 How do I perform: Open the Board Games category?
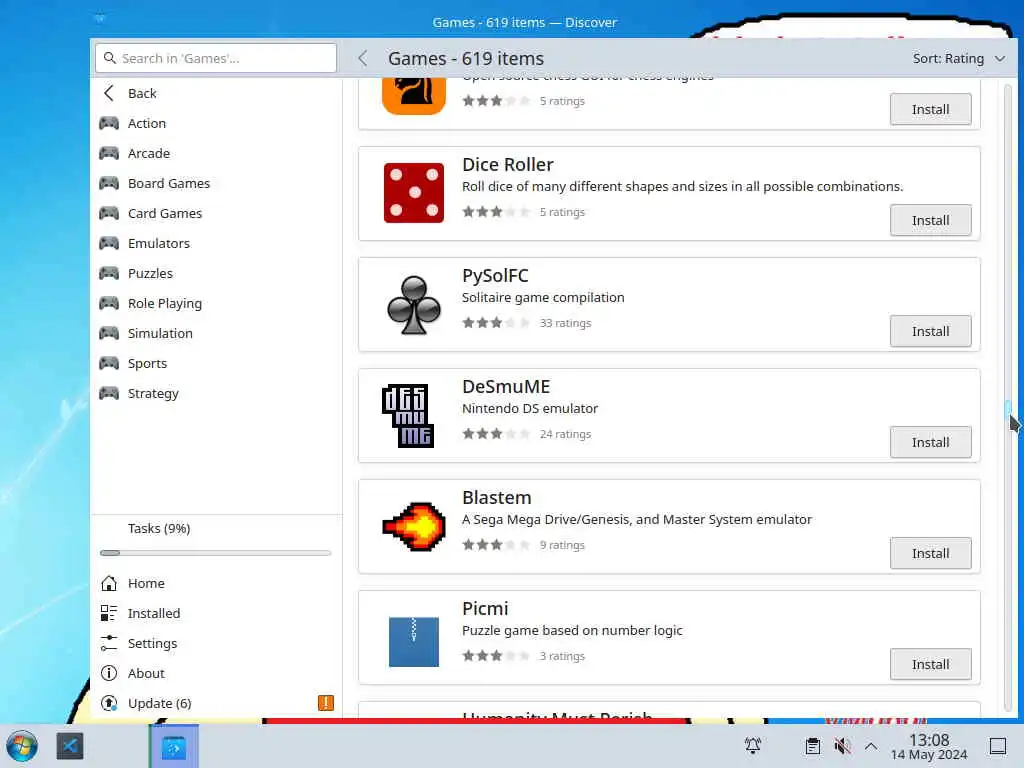[216, 184]
